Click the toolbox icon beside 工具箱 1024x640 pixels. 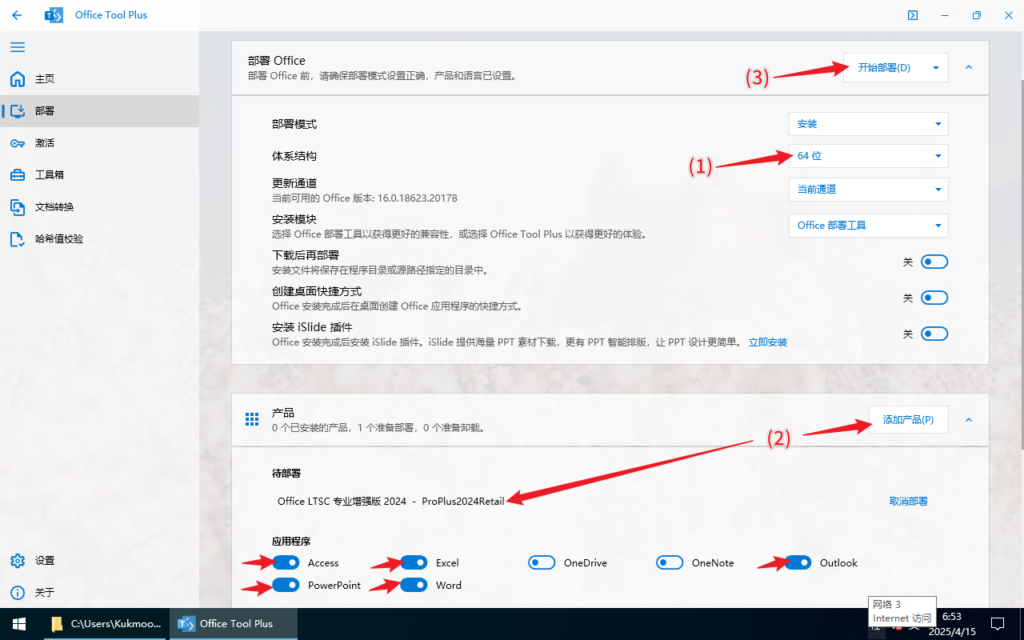pos(18,175)
